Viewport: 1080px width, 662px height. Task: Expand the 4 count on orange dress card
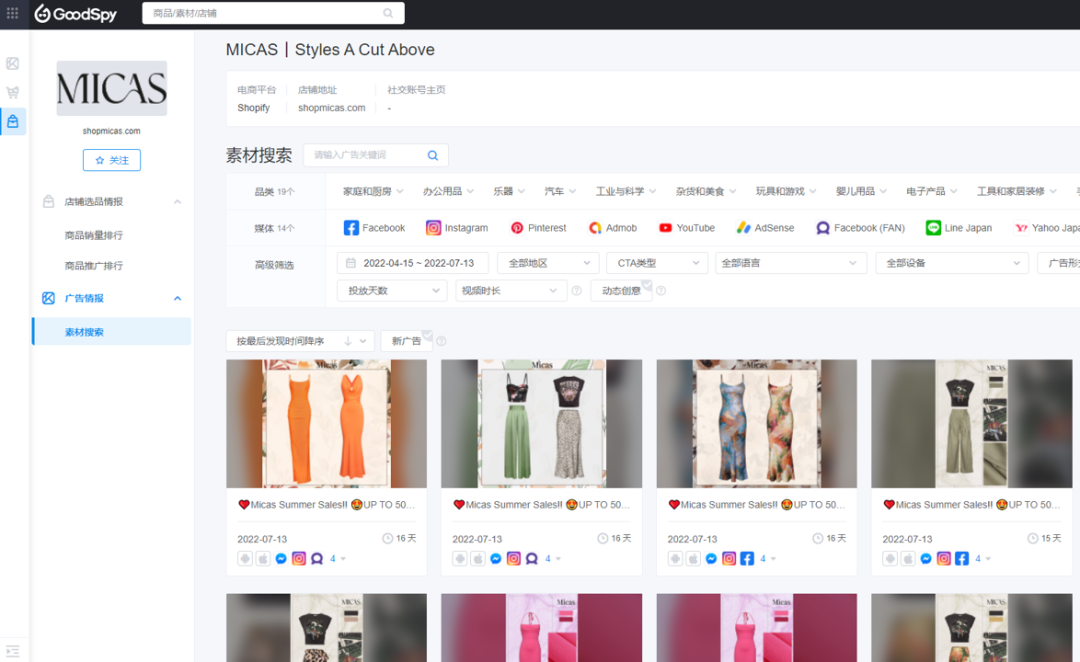click(338, 559)
